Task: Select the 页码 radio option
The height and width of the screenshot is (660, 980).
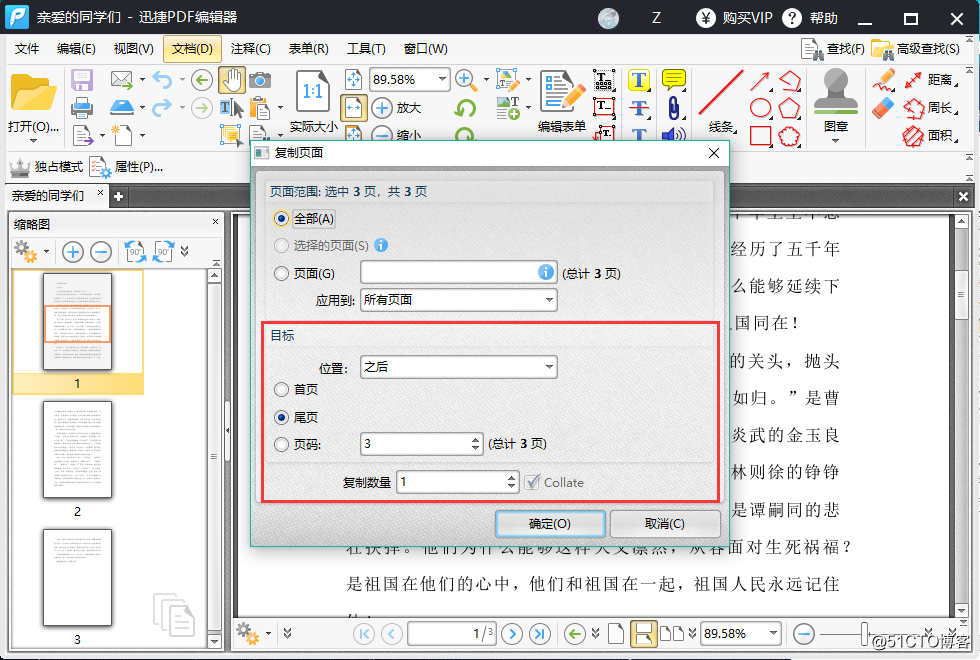Action: 281,444
